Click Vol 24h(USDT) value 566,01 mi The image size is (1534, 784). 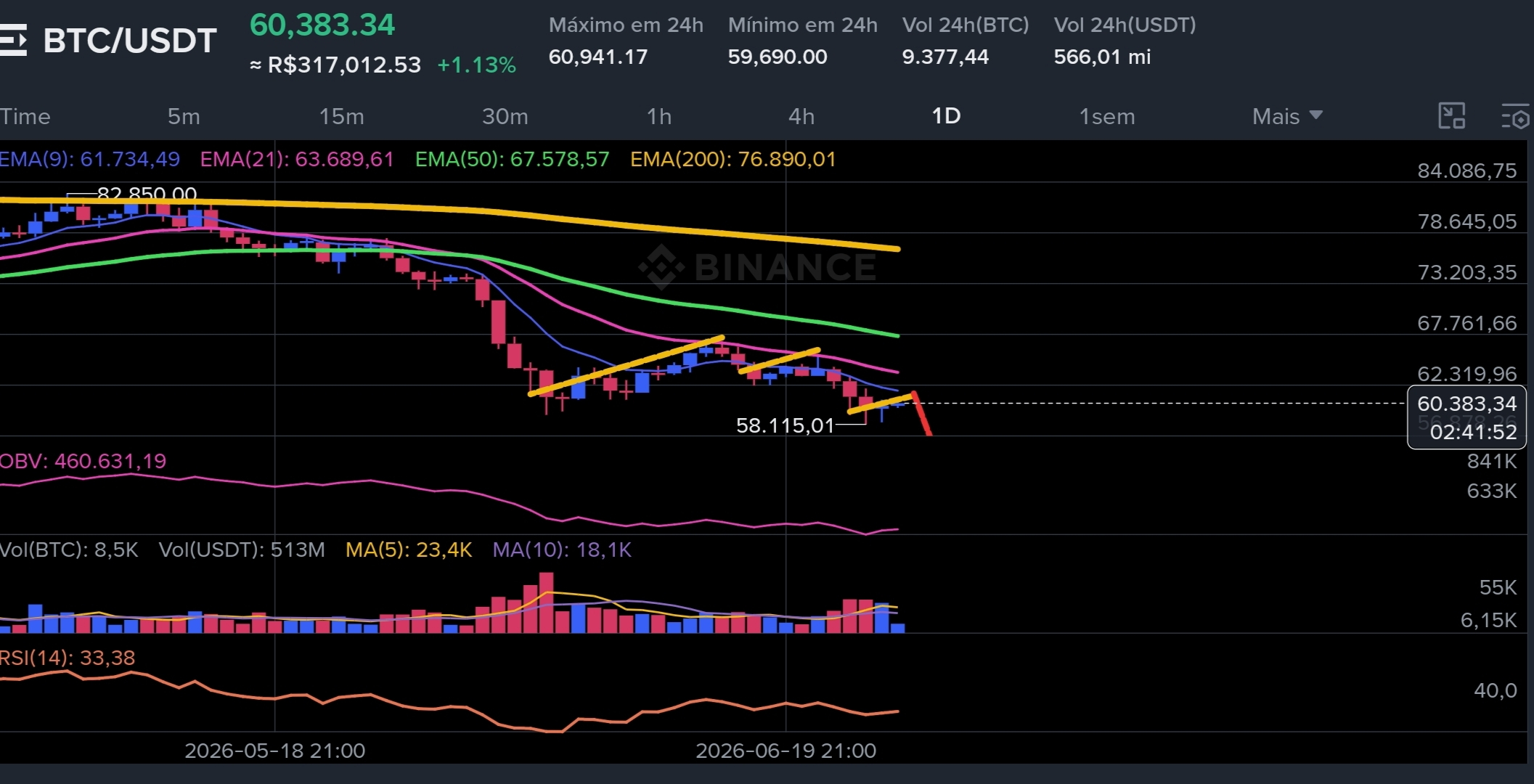(1102, 57)
